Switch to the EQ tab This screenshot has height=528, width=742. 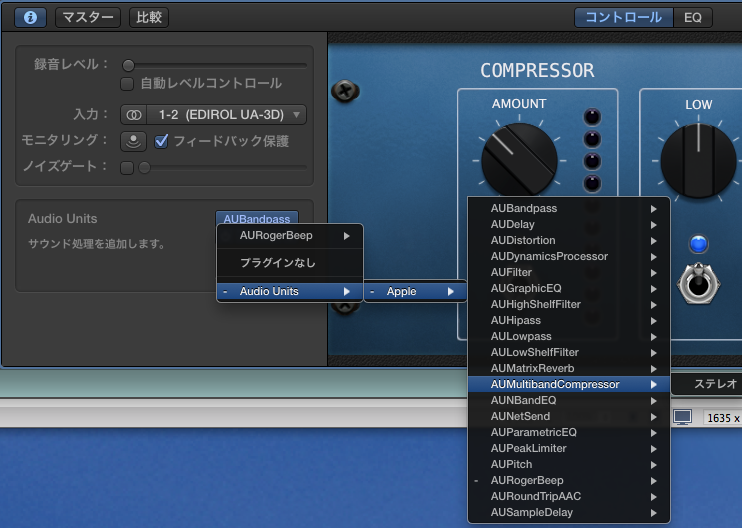point(692,17)
